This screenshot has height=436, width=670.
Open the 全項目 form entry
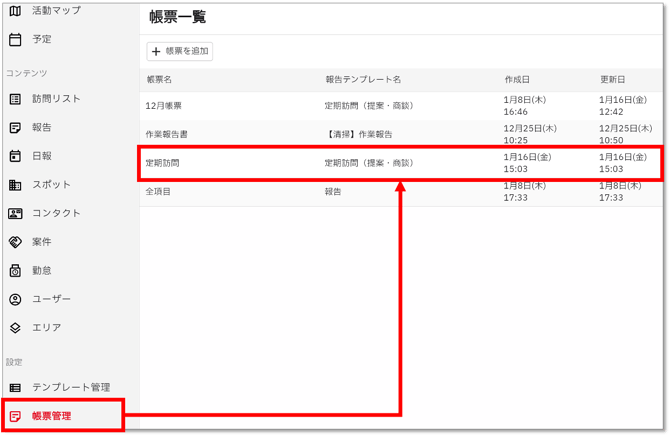158,191
